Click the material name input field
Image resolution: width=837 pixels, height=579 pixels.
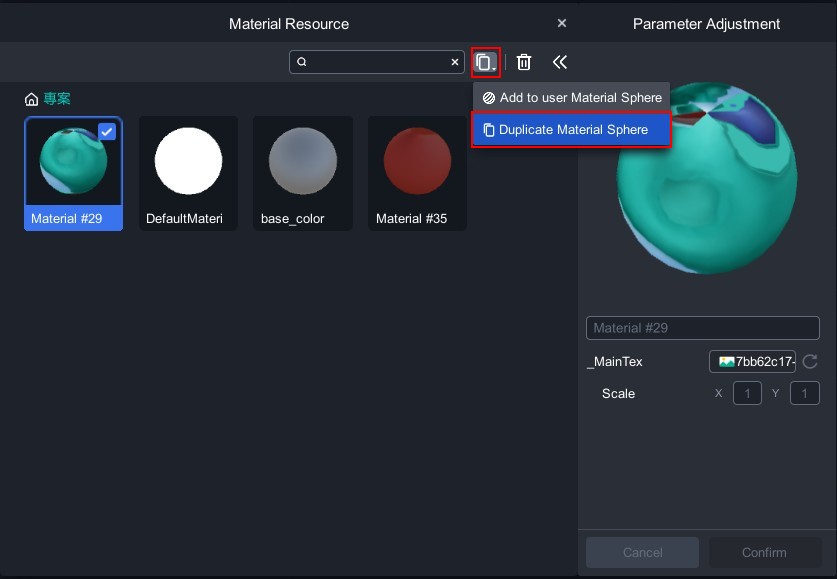(x=702, y=328)
